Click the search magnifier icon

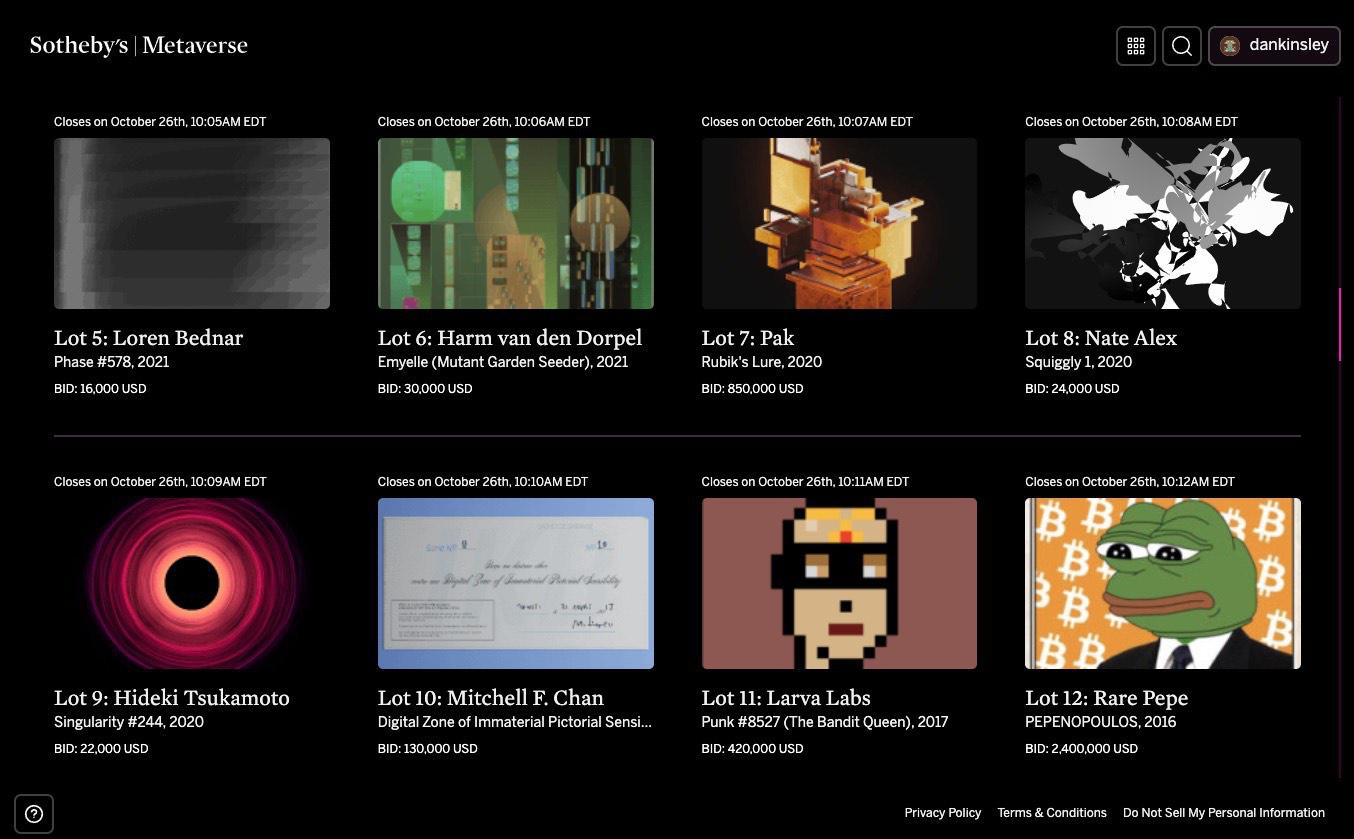coord(1182,46)
